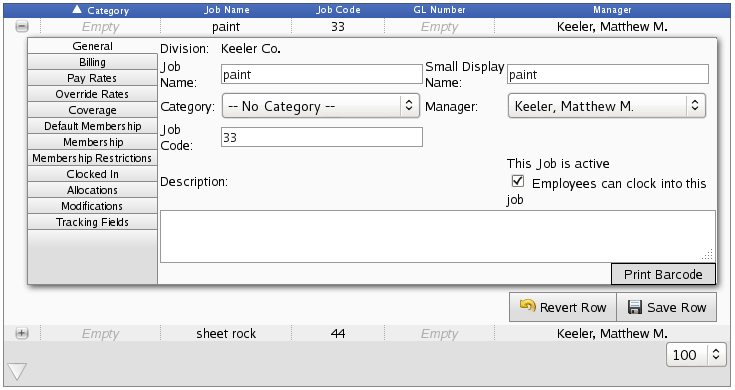The height and width of the screenshot is (390, 735).
Task: Toggle Employees can clock into this job
Action: [x=518, y=181]
